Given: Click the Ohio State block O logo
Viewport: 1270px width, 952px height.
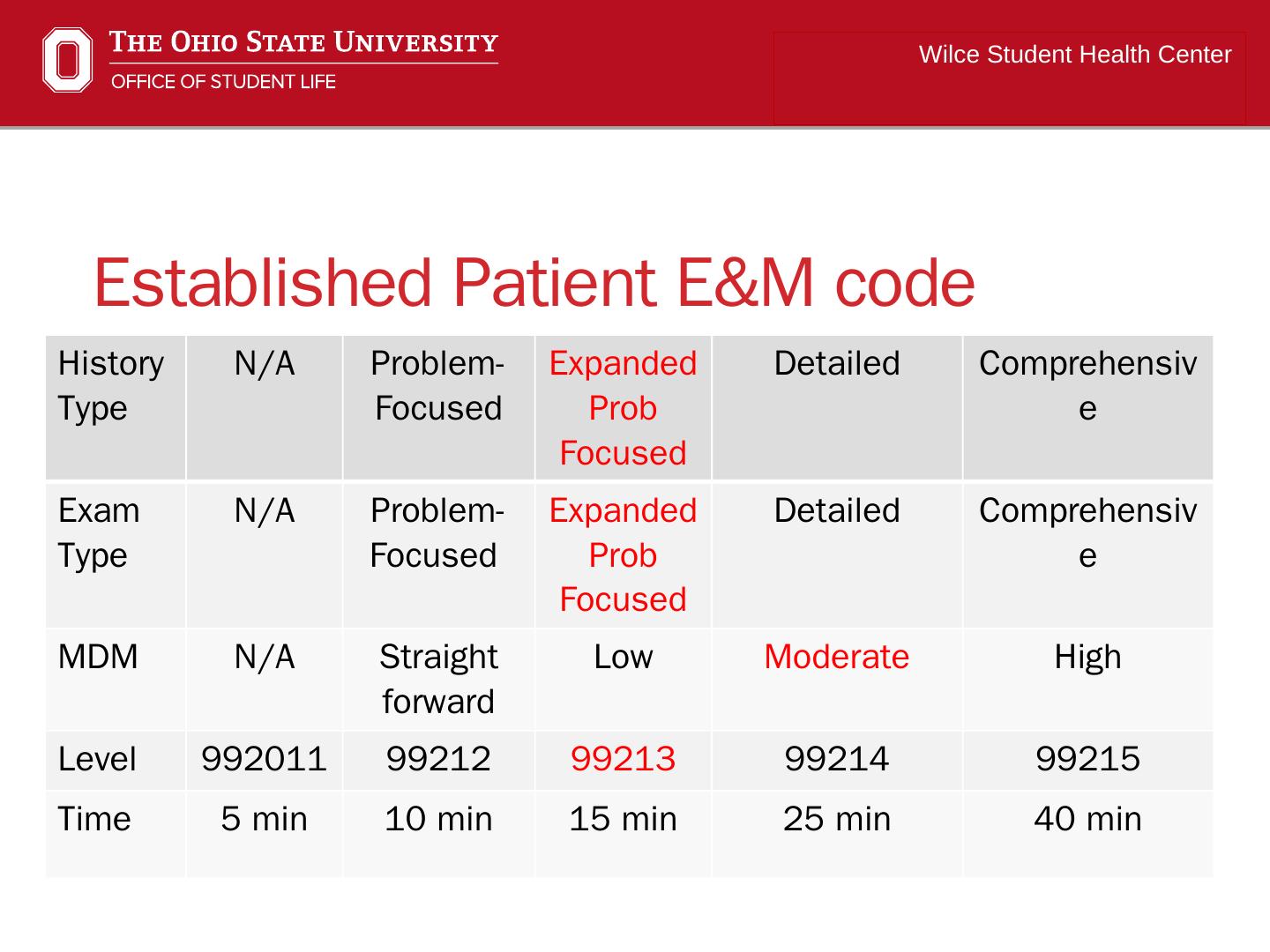Looking at the screenshot, I should pyautogui.click(x=67, y=60).
